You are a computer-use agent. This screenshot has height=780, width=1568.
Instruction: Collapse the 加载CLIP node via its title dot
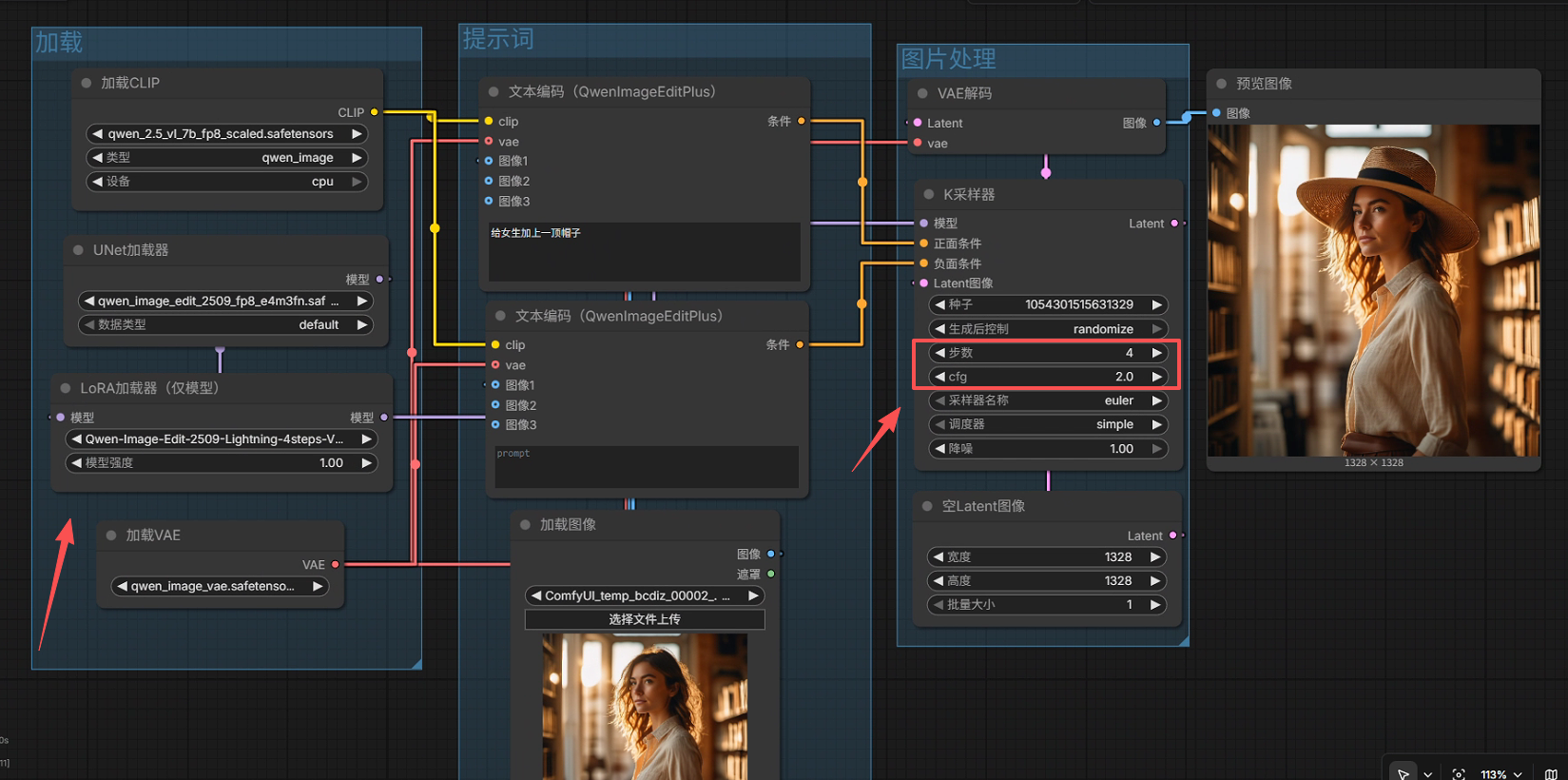pos(87,83)
